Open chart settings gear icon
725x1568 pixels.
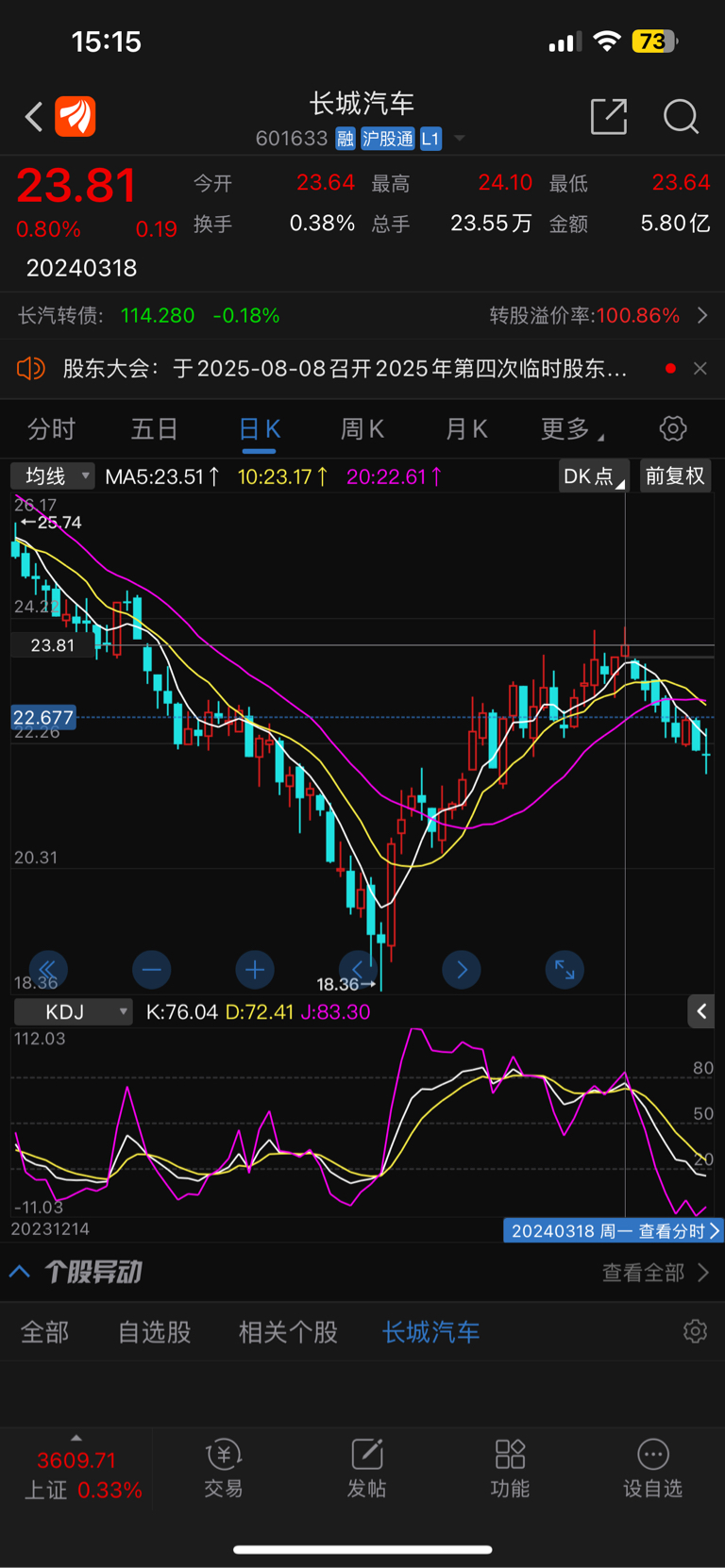(x=673, y=429)
